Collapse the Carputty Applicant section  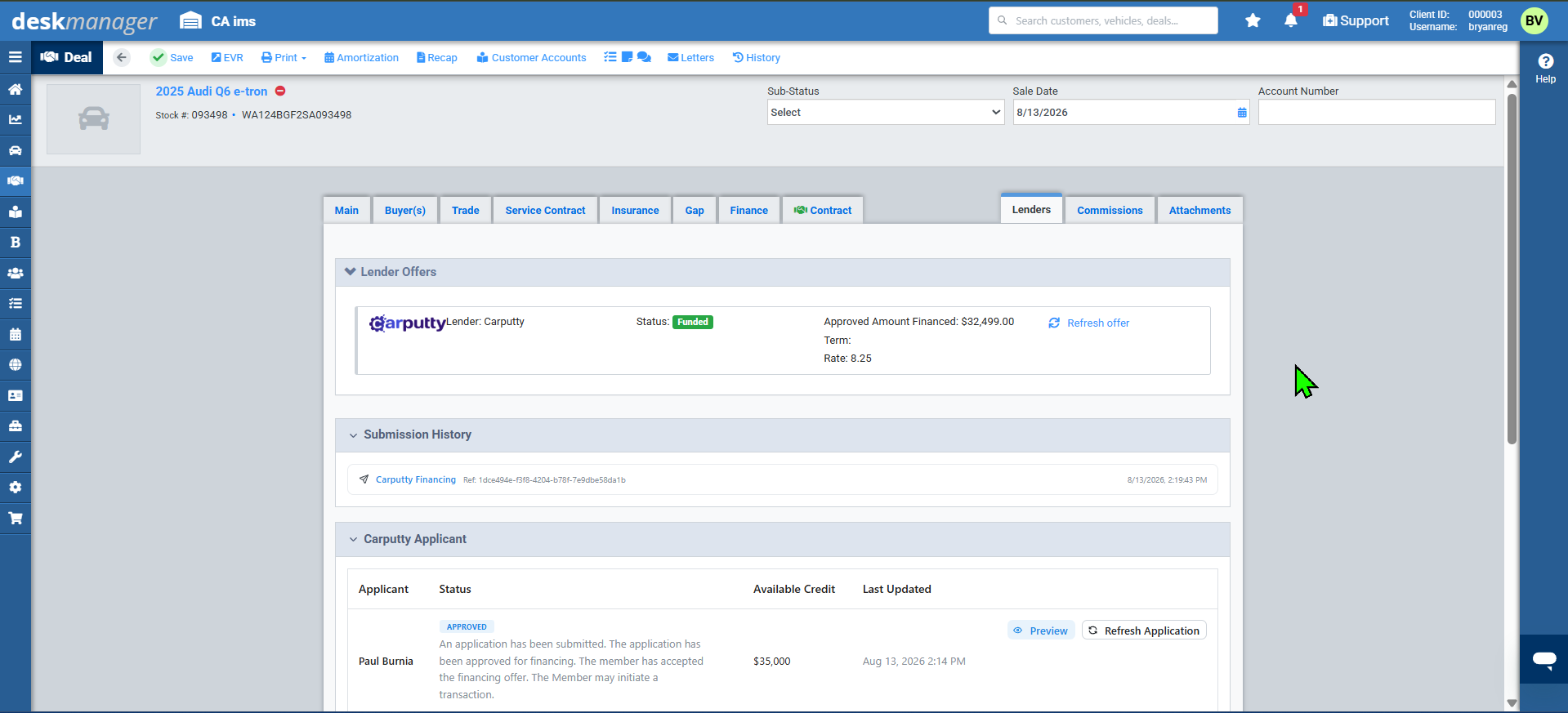[353, 540]
